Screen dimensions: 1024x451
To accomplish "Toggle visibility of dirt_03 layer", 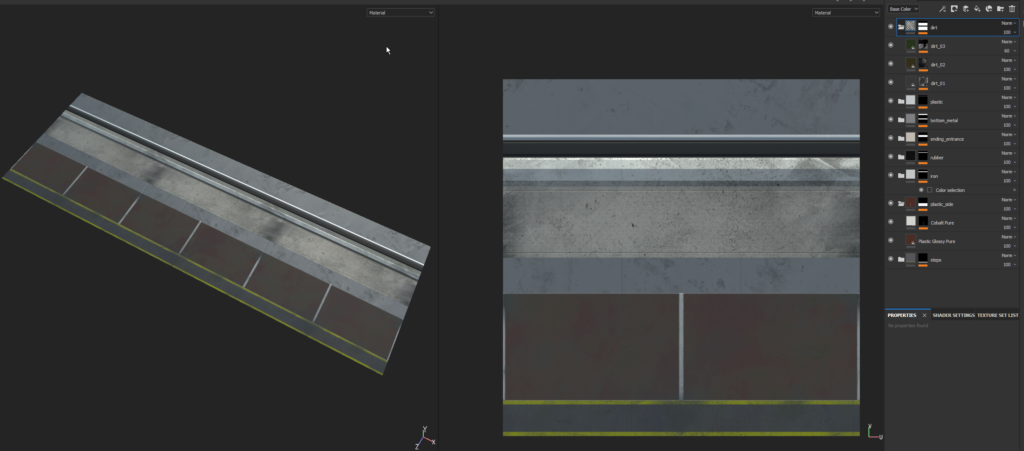I will tap(890, 46).
